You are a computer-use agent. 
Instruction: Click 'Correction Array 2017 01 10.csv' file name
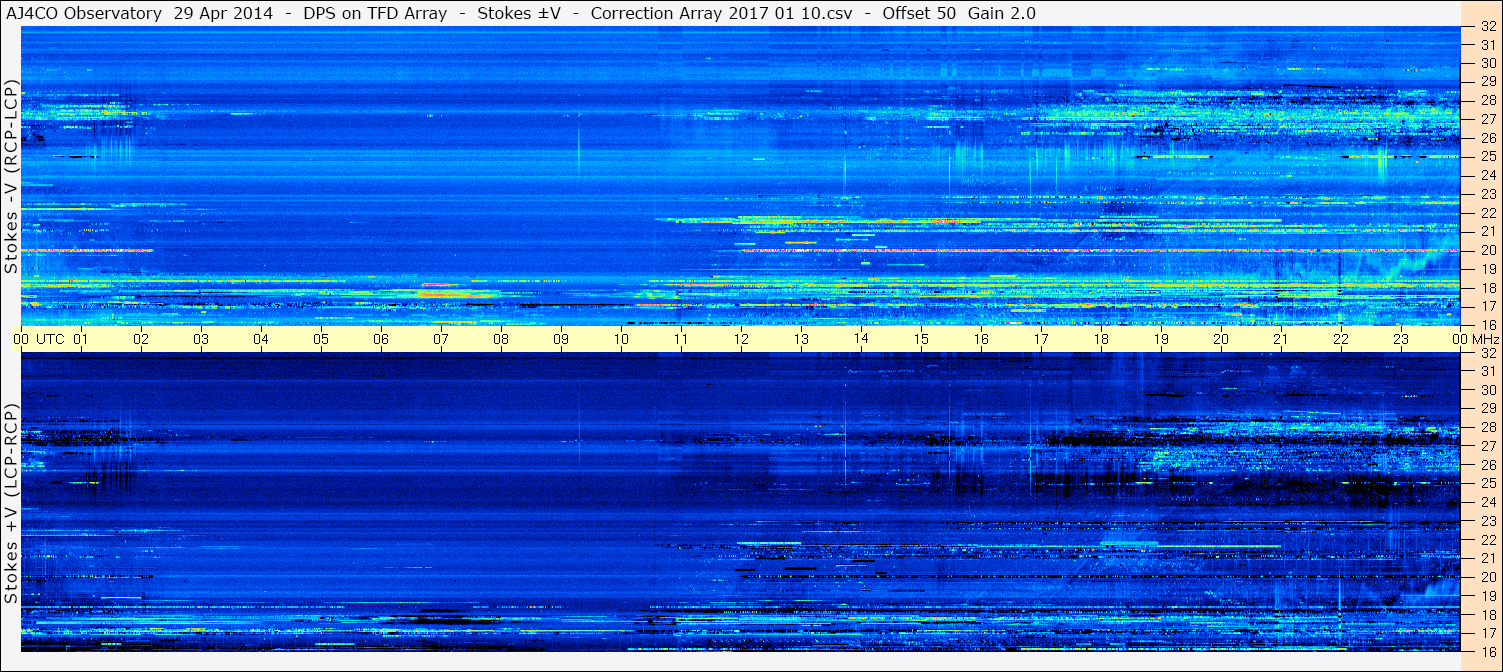pos(721,13)
